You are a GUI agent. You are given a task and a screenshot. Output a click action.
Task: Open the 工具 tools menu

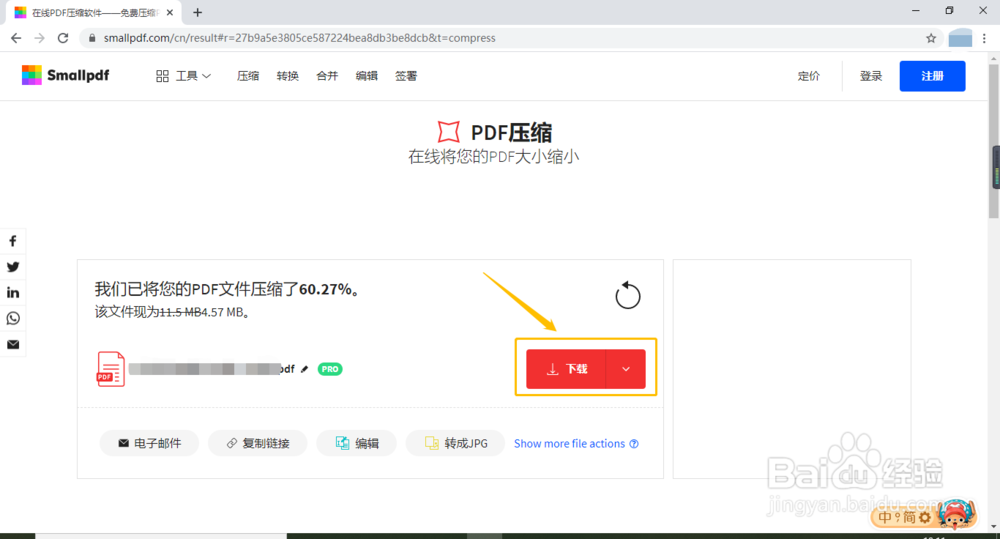[x=183, y=76]
